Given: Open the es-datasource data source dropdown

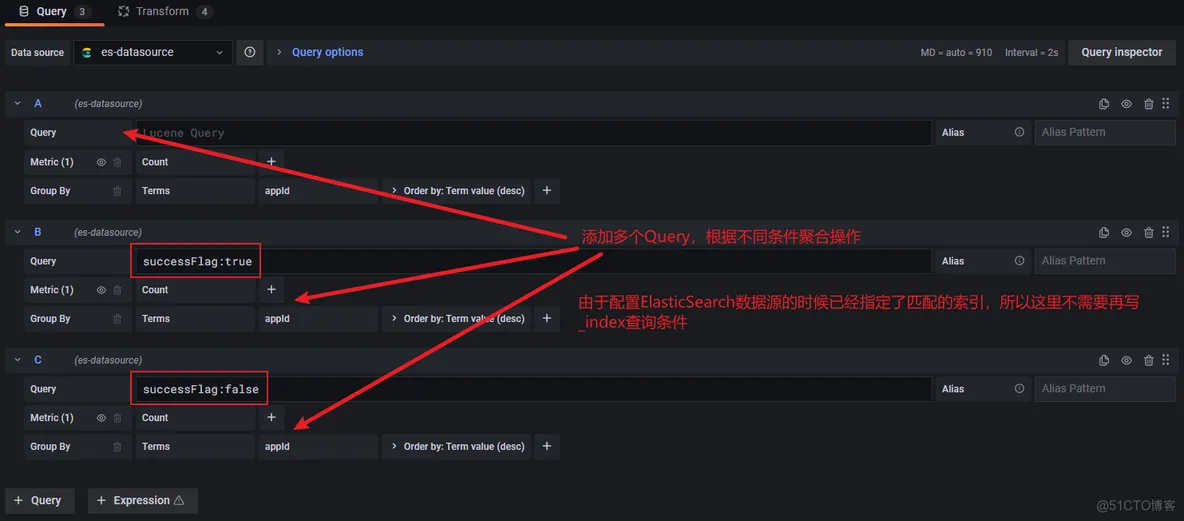Looking at the screenshot, I should pyautogui.click(x=153, y=52).
